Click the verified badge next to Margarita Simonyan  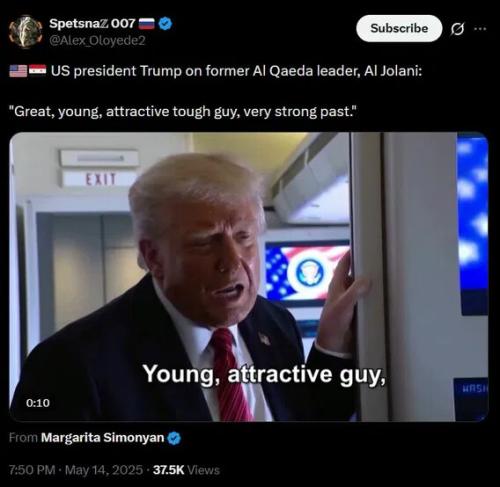(174, 438)
